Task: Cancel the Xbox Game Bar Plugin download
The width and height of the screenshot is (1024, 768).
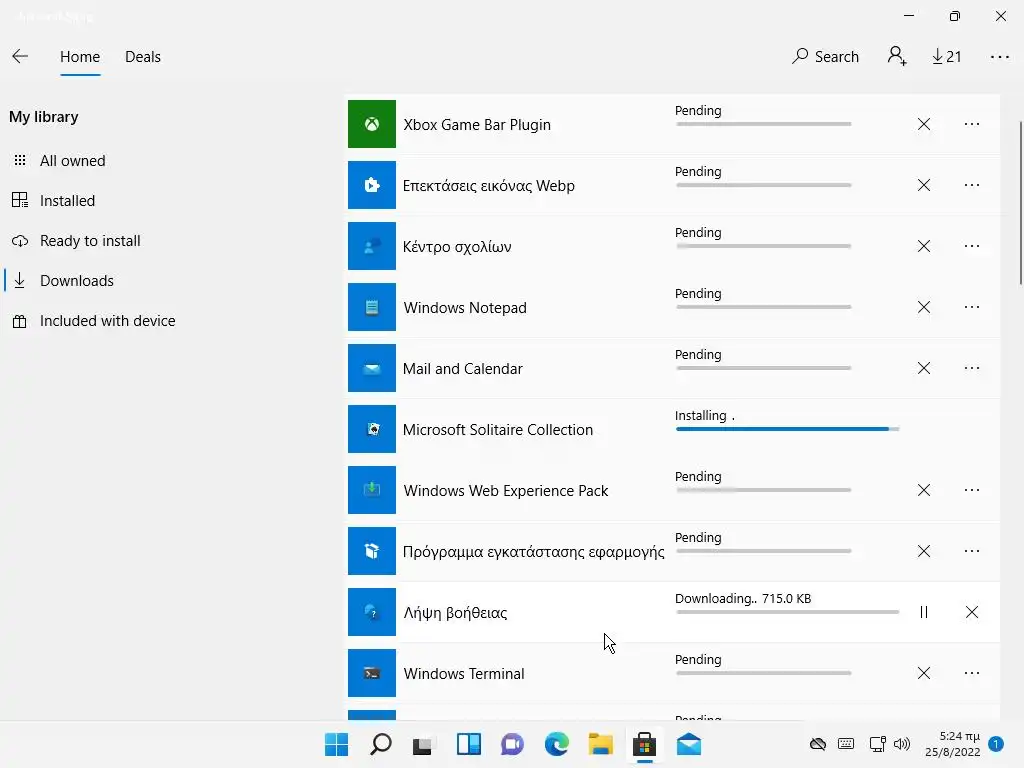Action: [x=923, y=124]
